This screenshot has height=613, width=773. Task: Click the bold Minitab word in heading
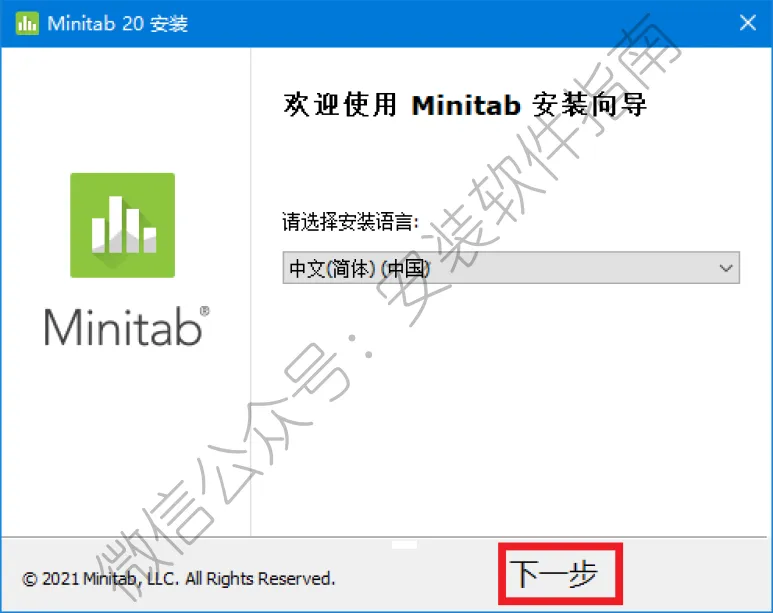pyautogui.click(x=466, y=105)
